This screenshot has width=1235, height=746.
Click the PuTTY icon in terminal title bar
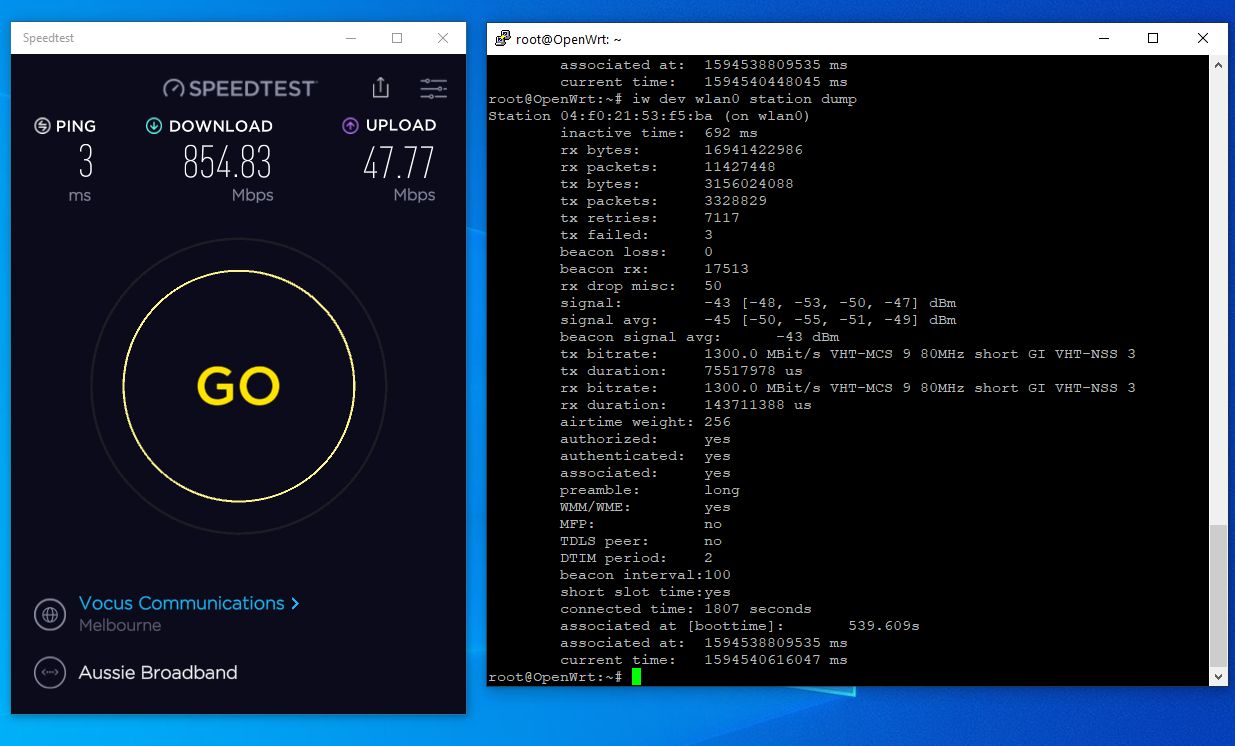click(x=502, y=39)
